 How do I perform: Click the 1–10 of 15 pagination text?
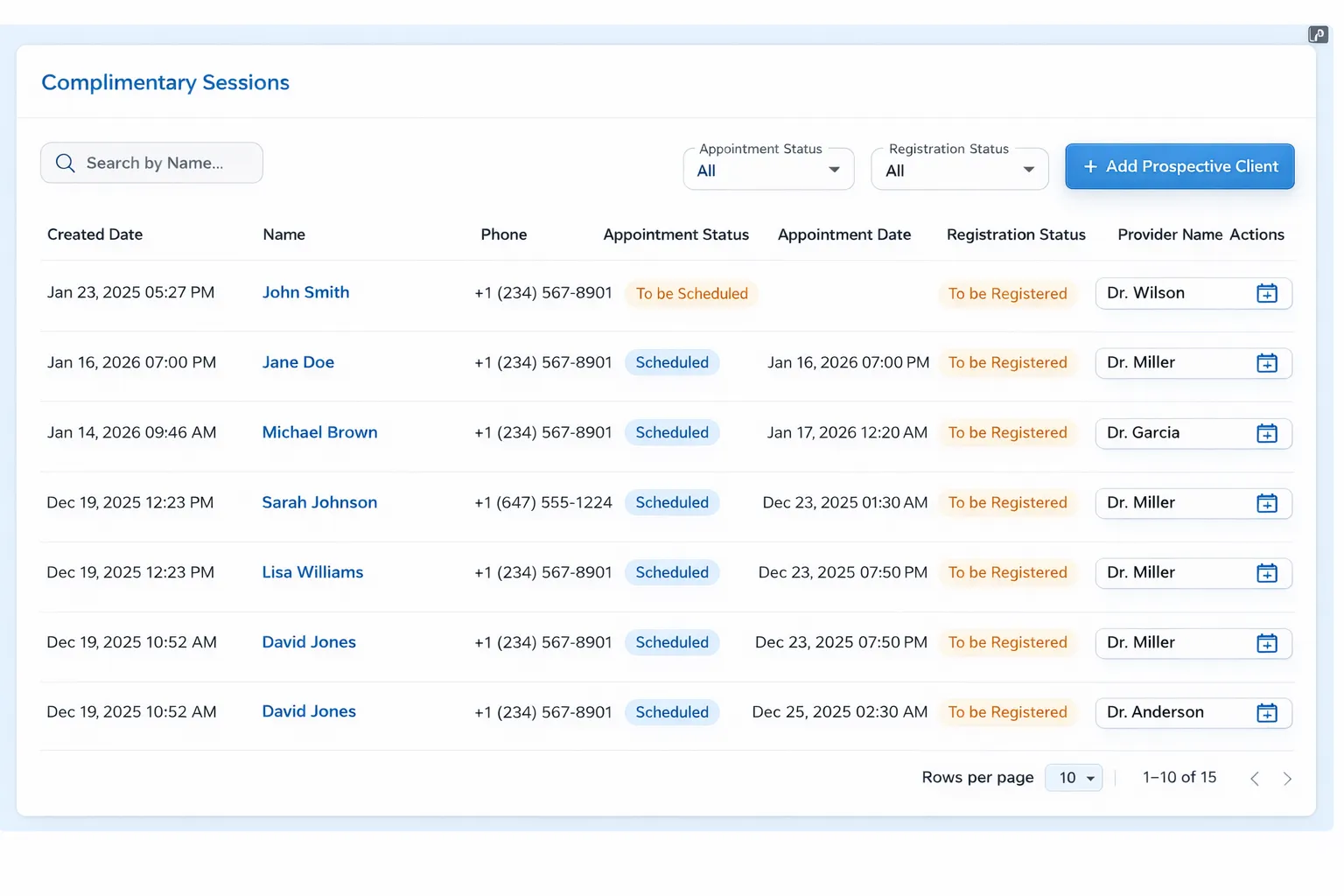click(x=1179, y=777)
